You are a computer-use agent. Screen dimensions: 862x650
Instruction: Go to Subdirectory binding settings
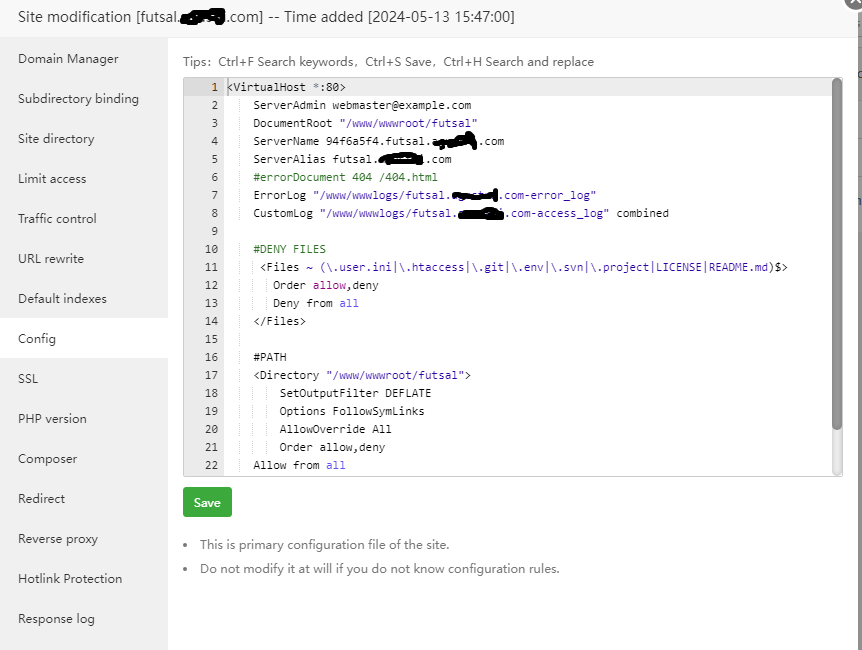tap(78, 99)
